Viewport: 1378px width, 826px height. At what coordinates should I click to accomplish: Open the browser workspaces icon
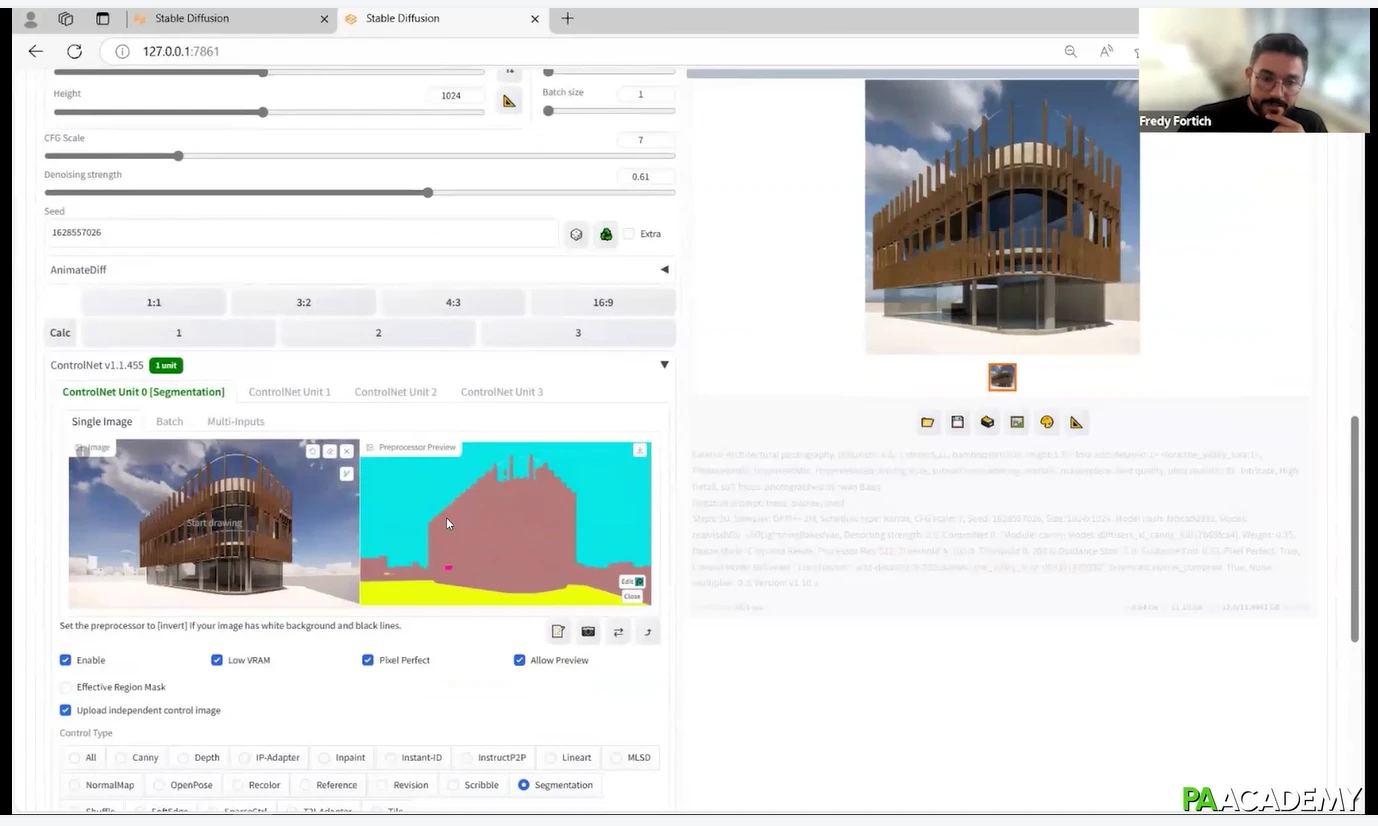click(x=66, y=19)
